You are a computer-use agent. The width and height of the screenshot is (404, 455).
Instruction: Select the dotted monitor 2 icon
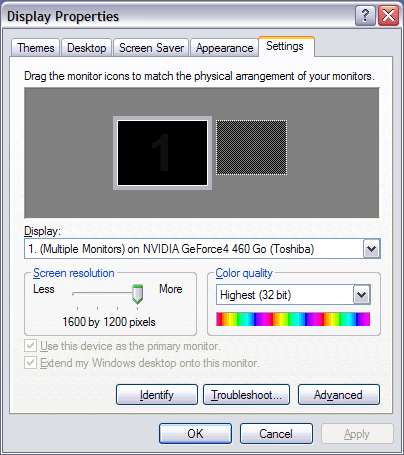tap(251, 147)
